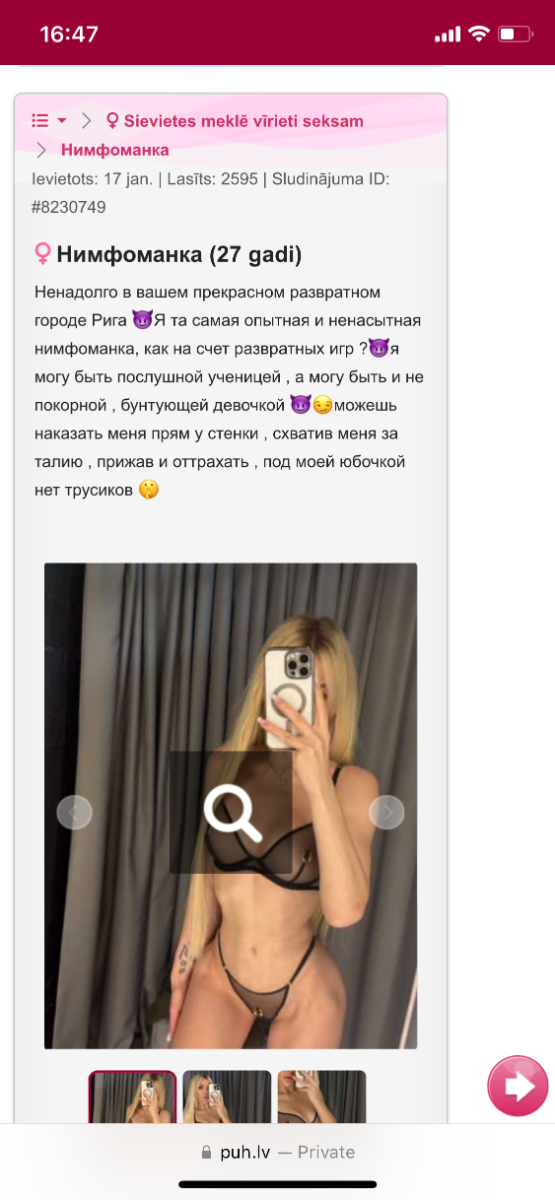The image size is (555, 1200).
Task: Show the previous photo with the left arrow
Action: click(x=74, y=812)
